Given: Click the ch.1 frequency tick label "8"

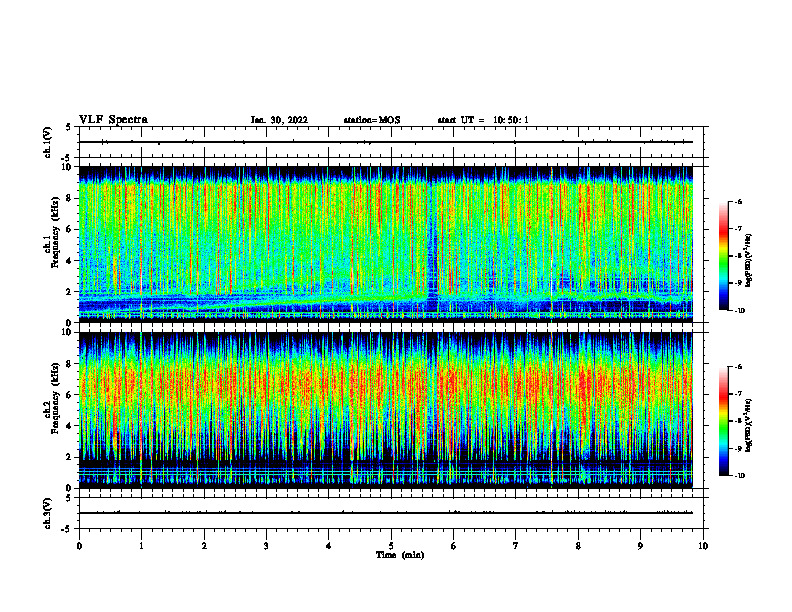Looking at the screenshot, I should [69, 198].
